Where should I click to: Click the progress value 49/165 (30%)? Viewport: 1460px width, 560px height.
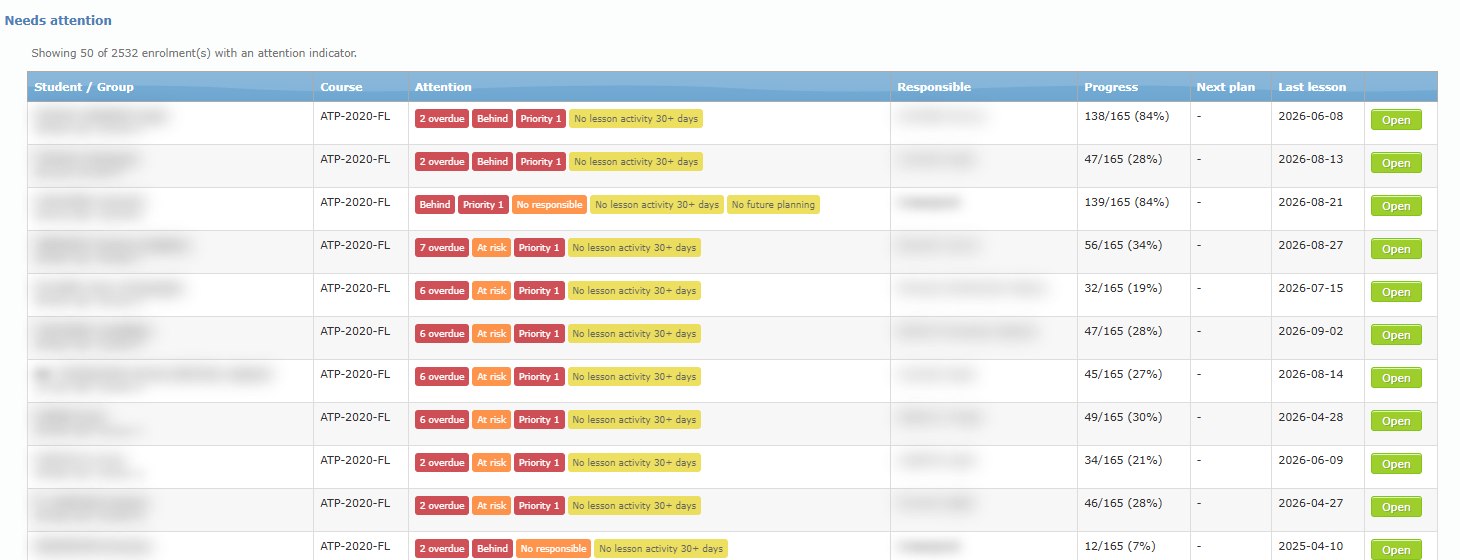point(1123,417)
